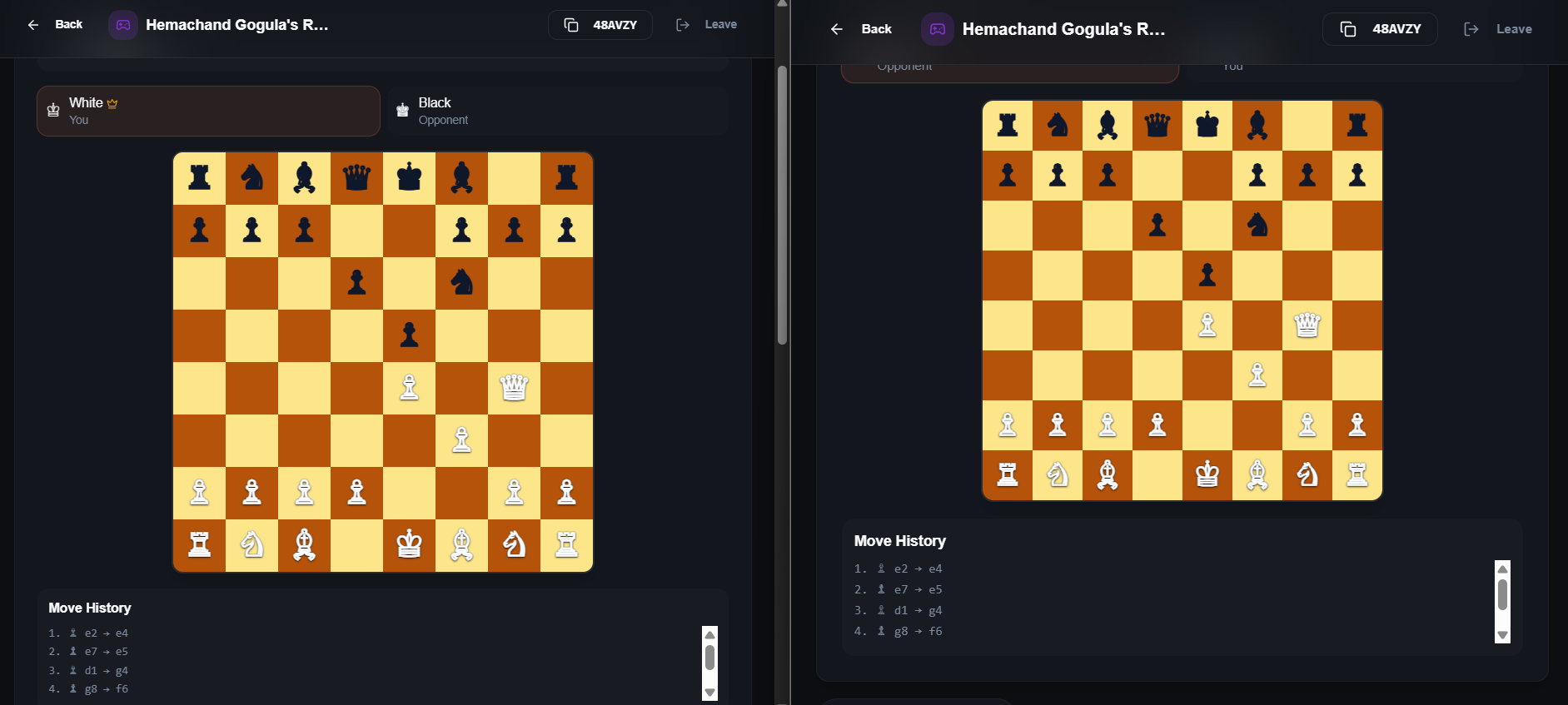The height and width of the screenshot is (705, 1568).
Task: Select the white pawn on d2 in the right board
Action: (x=1157, y=424)
